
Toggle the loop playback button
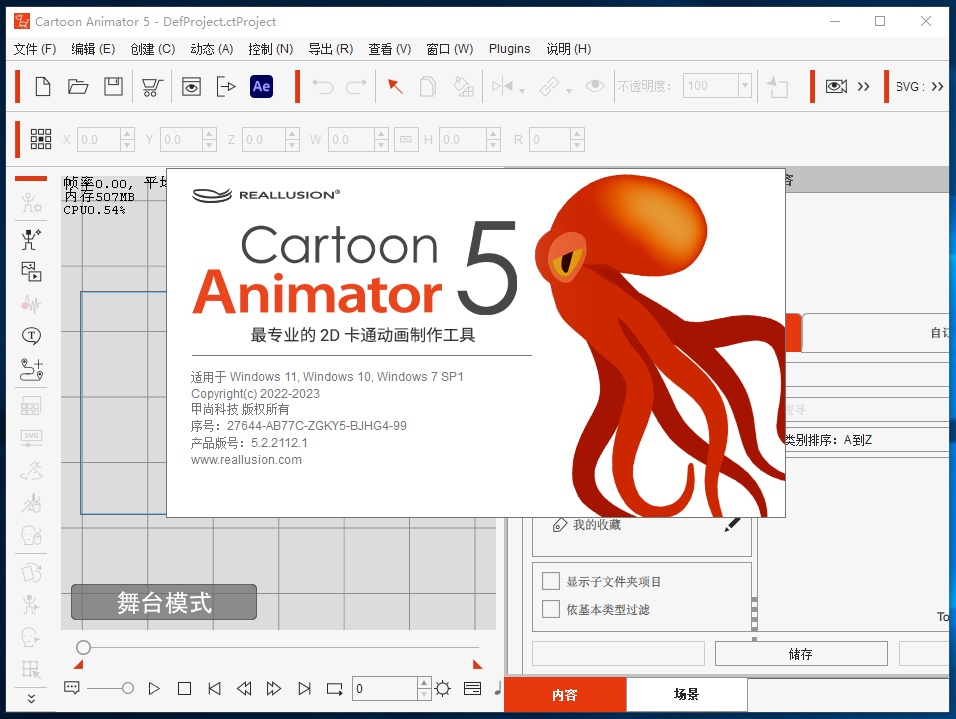(335, 688)
